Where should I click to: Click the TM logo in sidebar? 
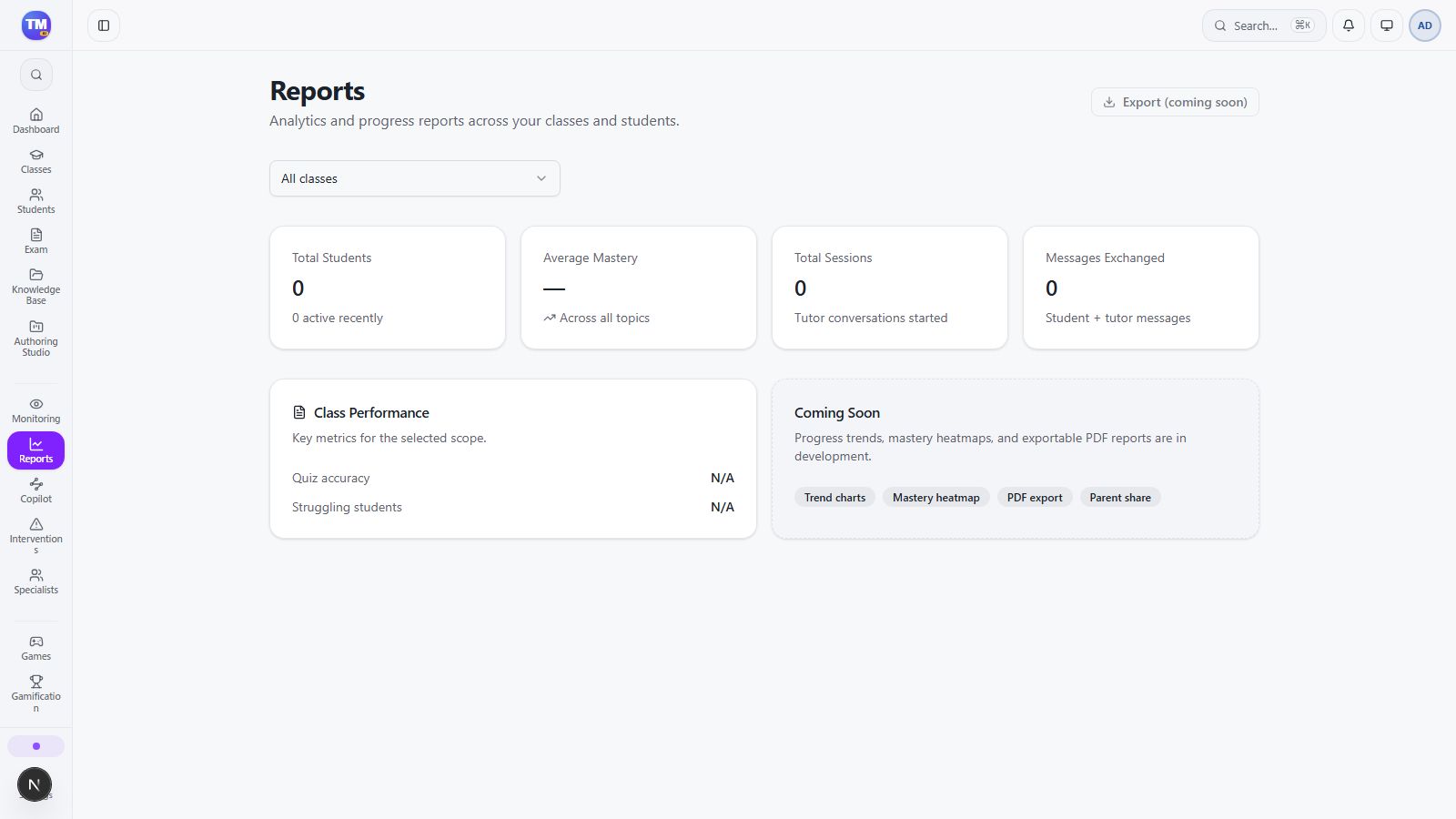coord(36,25)
